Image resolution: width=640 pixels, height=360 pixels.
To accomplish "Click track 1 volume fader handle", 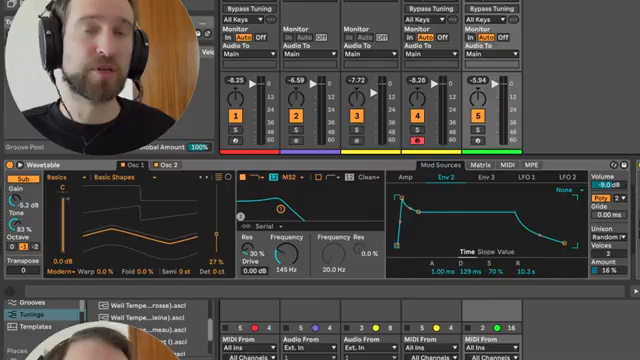I will [252, 84].
